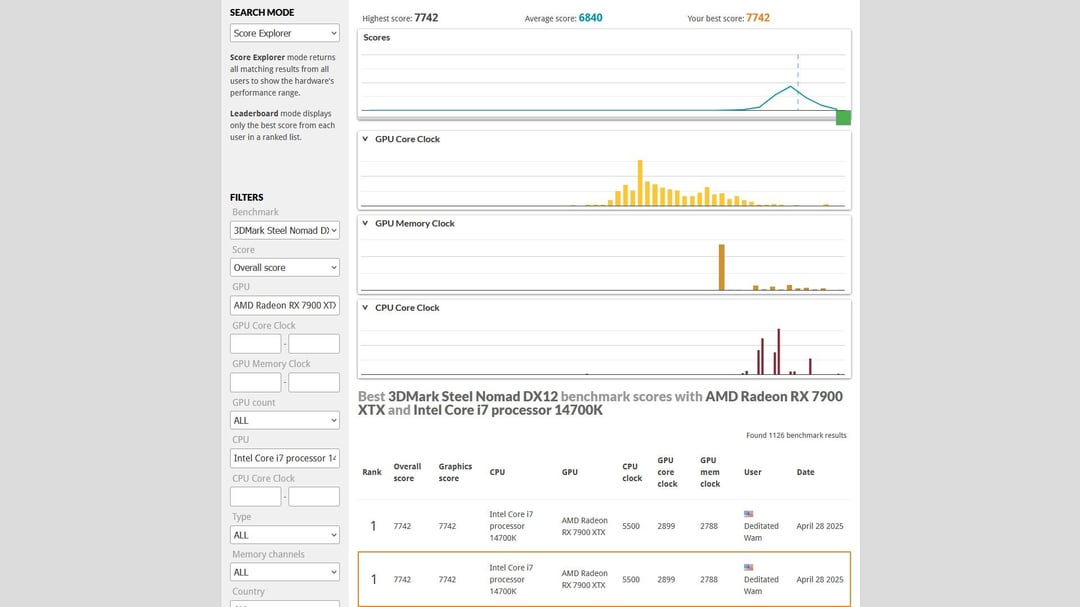Open the Overall score dropdown
Image resolution: width=1080 pixels, height=607 pixels.
(x=284, y=267)
